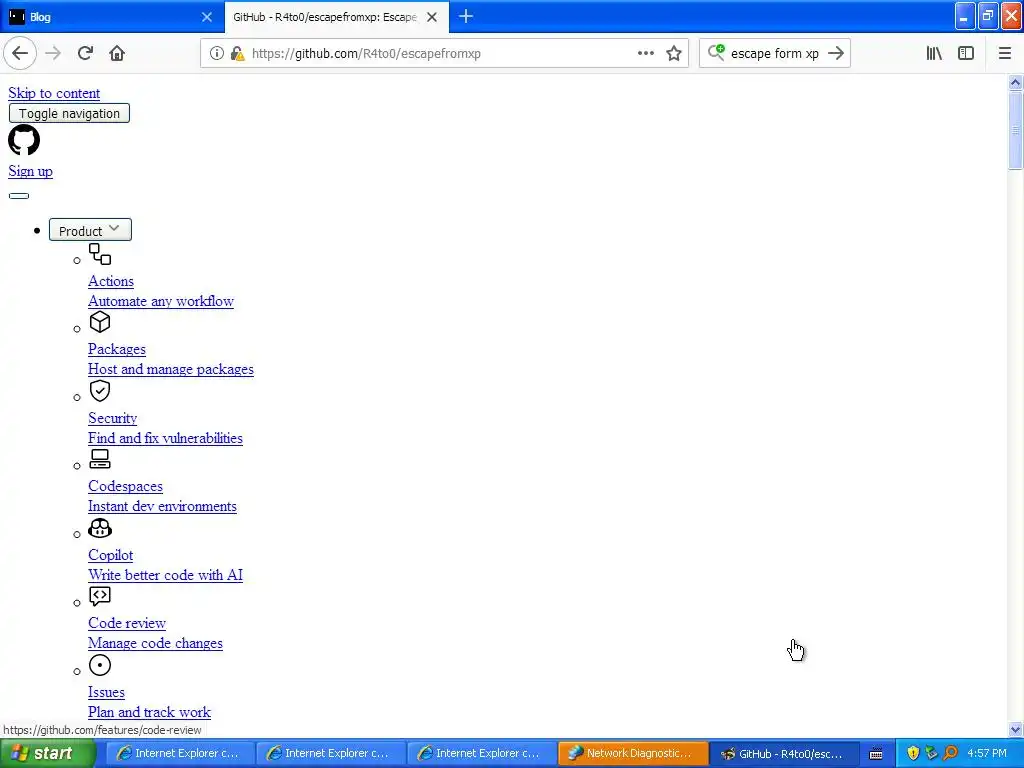The height and width of the screenshot is (768, 1024).
Task: Open the Issues link
Action: point(106,692)
